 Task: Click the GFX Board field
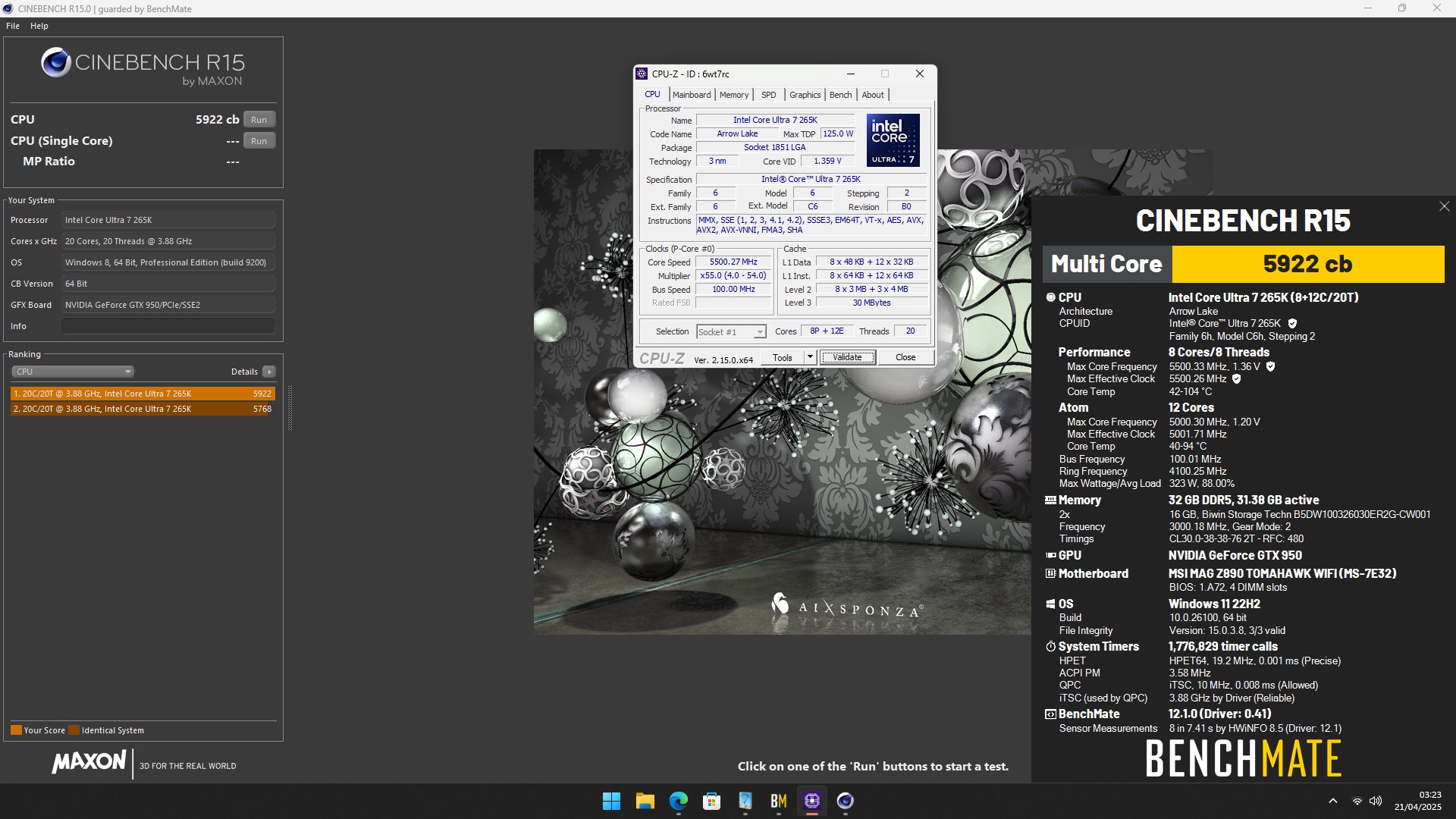click(168, 305)
